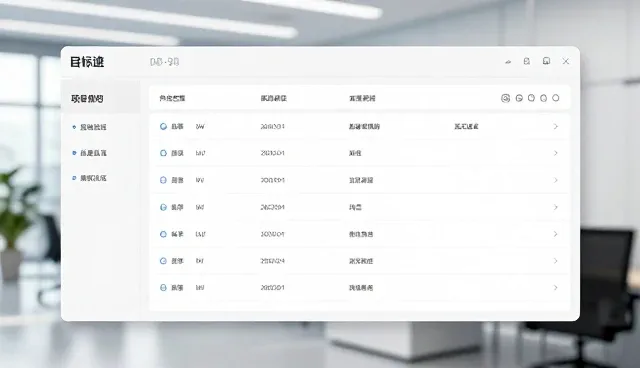Screen dimensions: 640x368
Task: Click the first column header label
Action: [x=172, y=98]
